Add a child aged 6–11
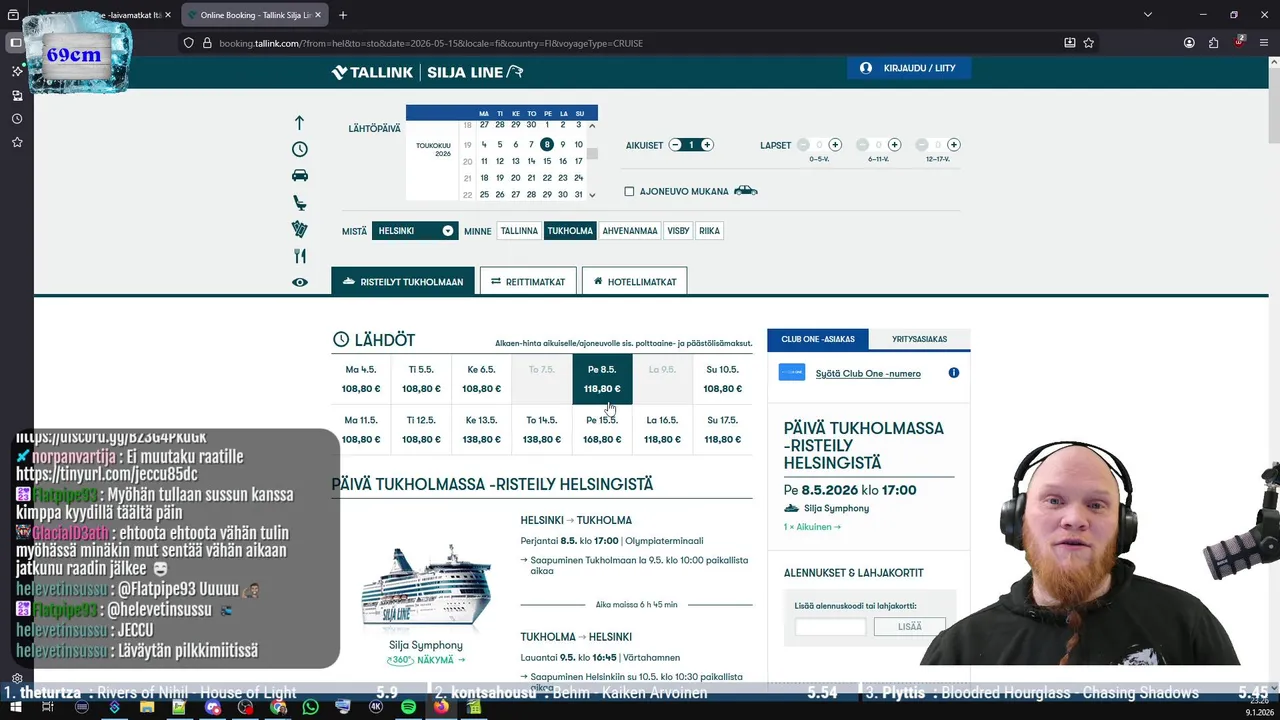 (894, 145)
